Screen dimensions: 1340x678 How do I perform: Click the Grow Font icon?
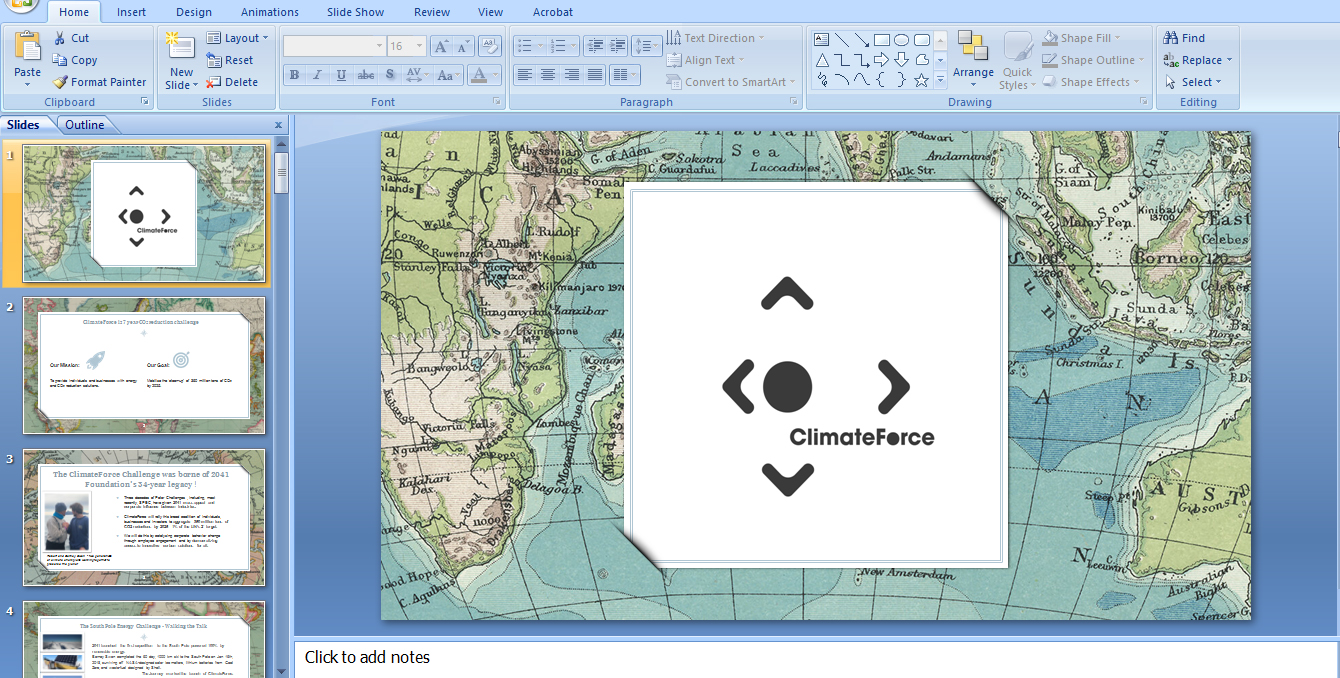click(x=441, y=46)
